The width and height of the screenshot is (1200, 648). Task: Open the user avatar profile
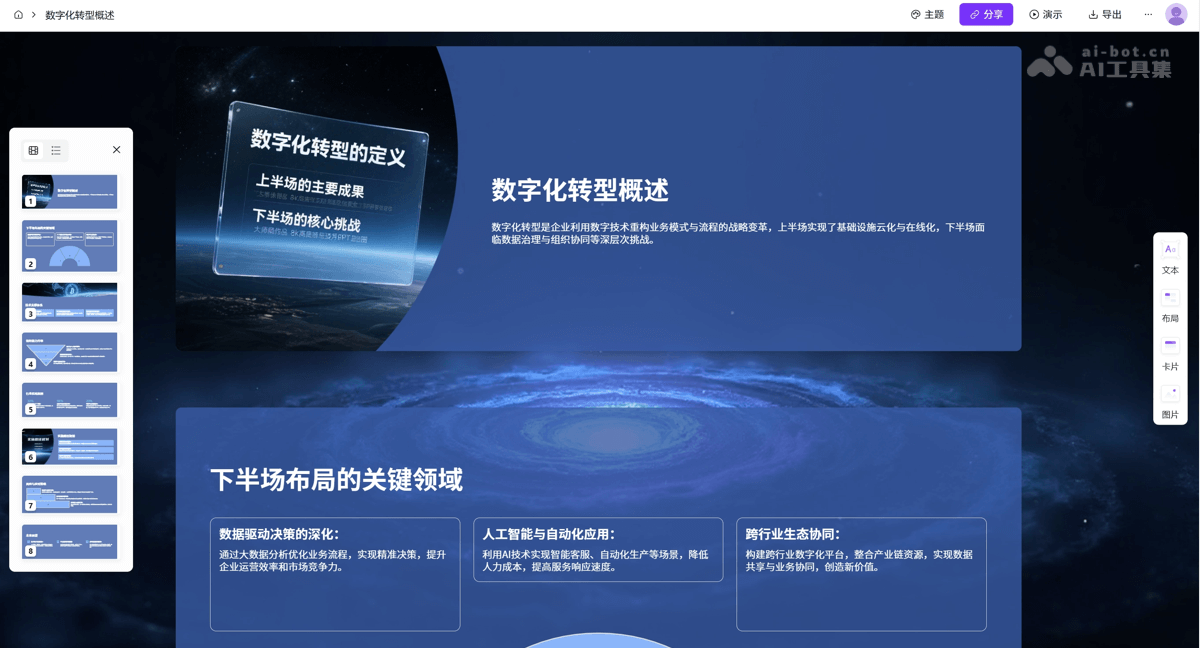(1176, 15)
